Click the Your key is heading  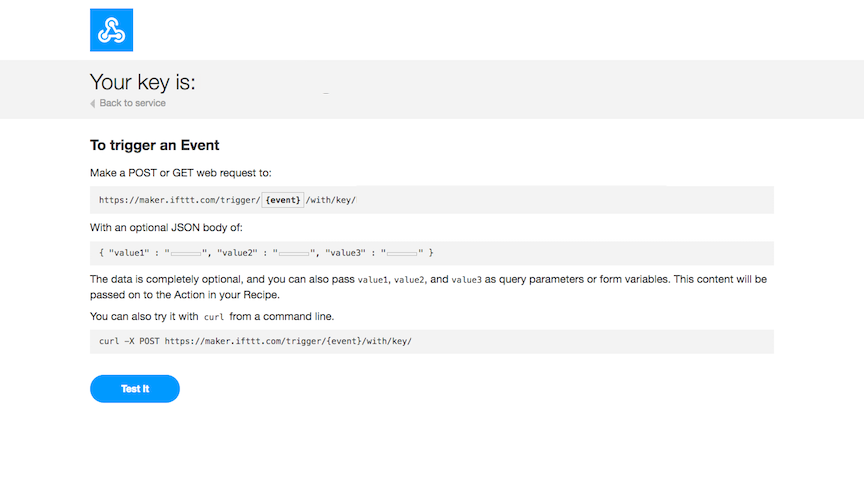[x=143, y=82]
